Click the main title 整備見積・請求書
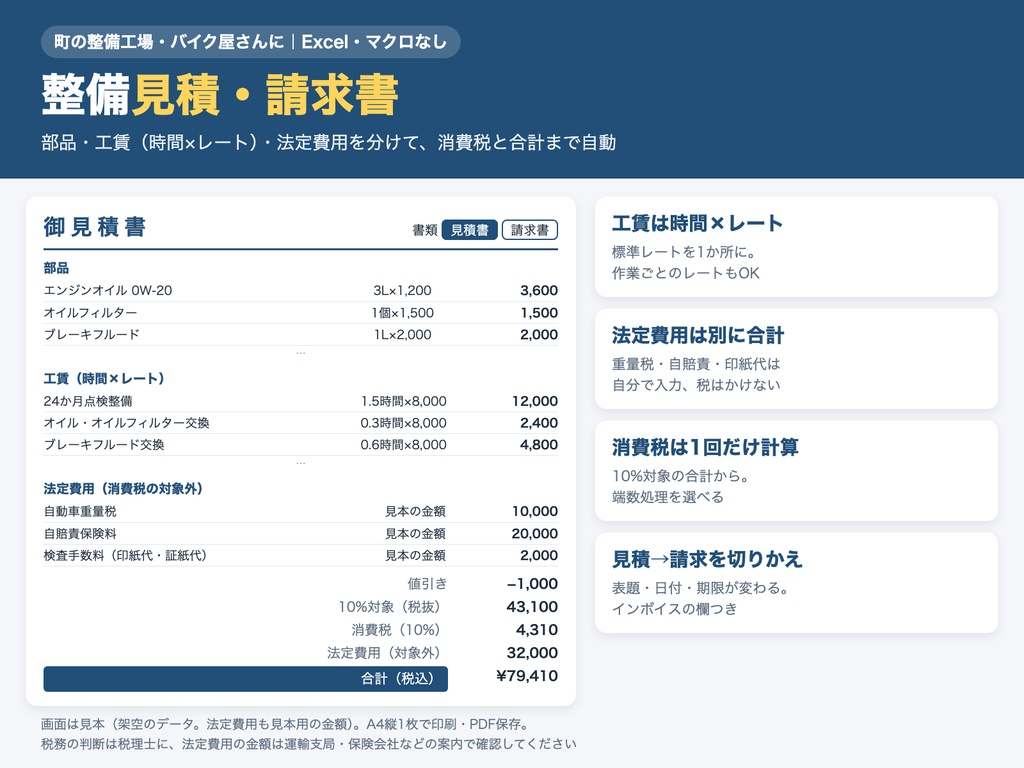This screenshot has width=1024, height=768. (220, 95)
